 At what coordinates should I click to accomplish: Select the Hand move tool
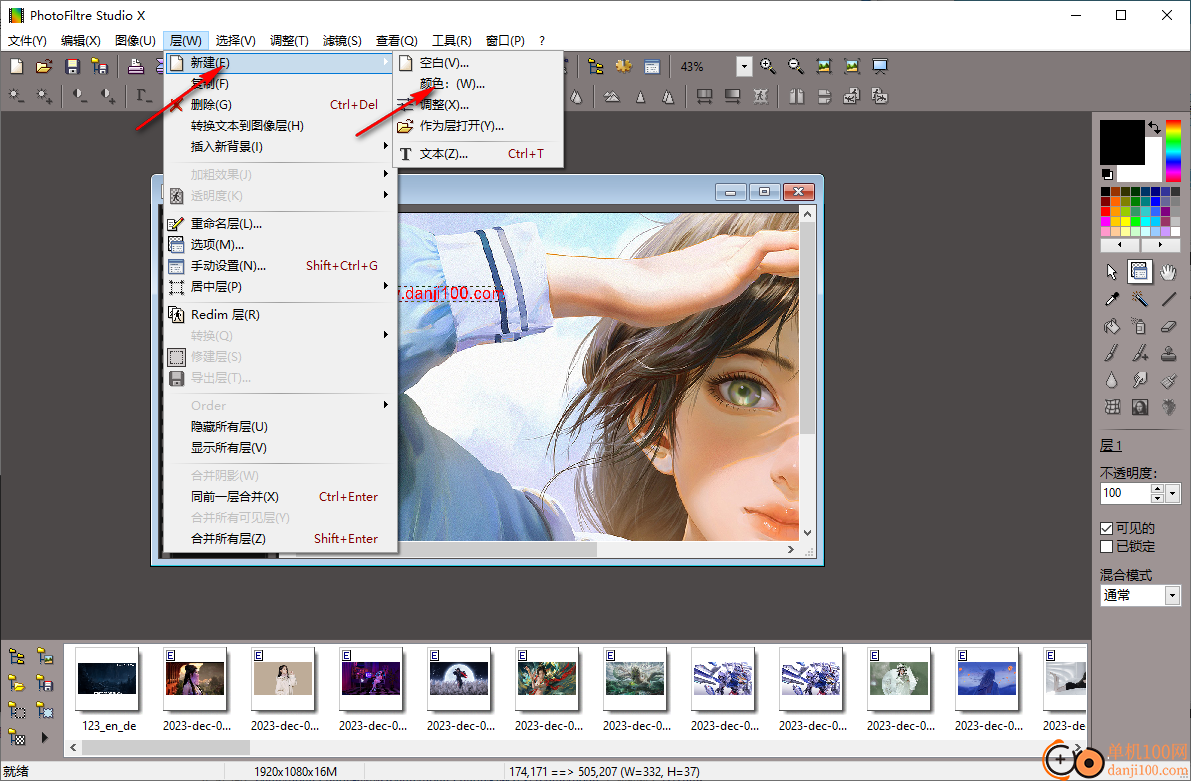[x=1168, y=272]
